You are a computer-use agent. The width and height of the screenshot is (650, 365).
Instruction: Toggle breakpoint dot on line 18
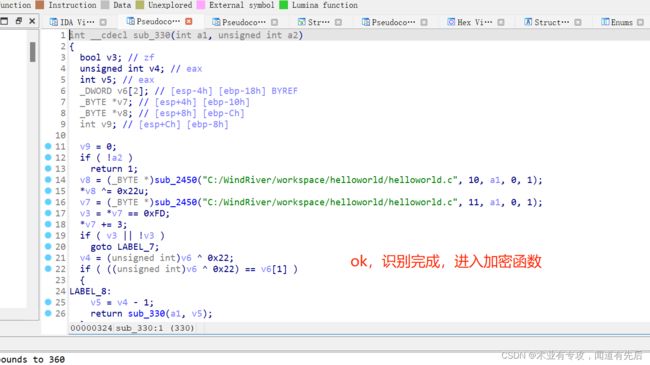[x=48, y=224]
